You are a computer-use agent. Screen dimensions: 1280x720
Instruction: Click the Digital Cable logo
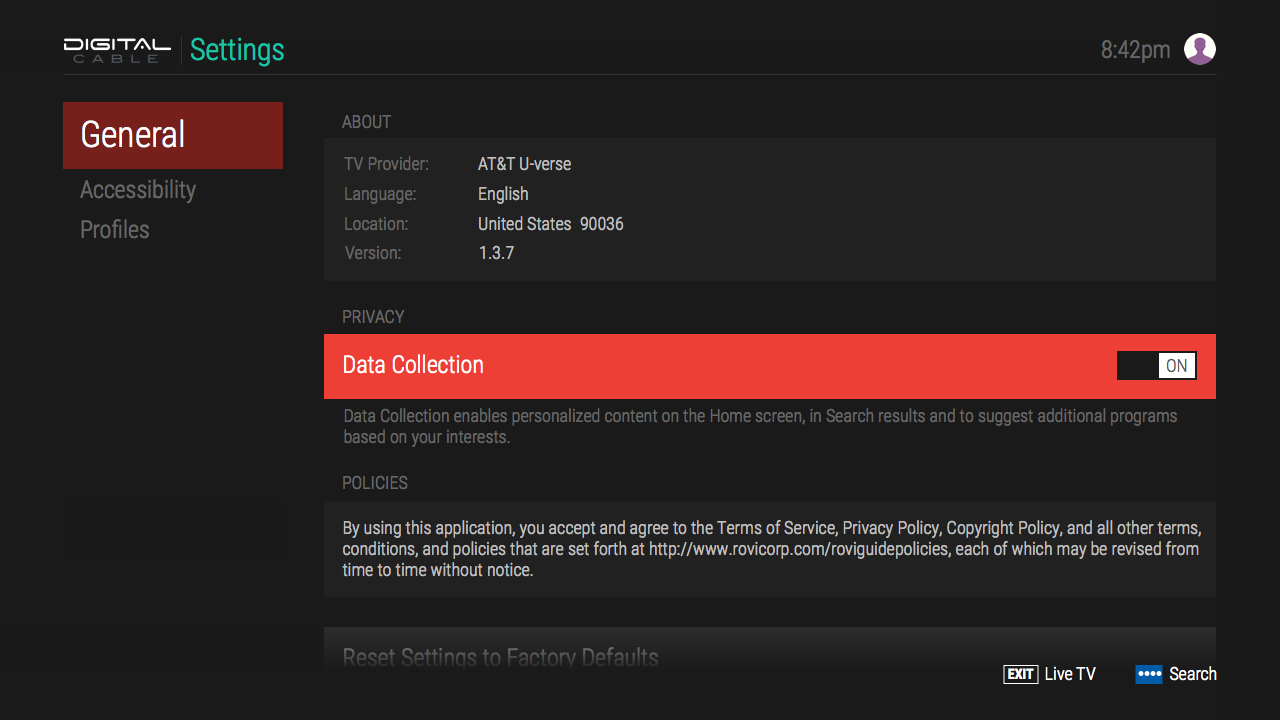click(x=115, y=49)
